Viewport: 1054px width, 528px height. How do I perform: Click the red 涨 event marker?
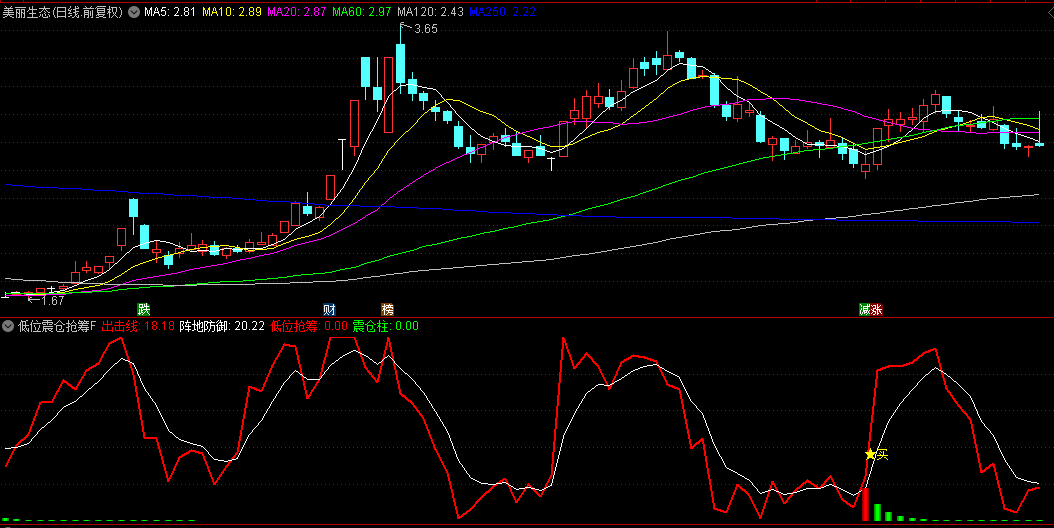click(877, 309)
